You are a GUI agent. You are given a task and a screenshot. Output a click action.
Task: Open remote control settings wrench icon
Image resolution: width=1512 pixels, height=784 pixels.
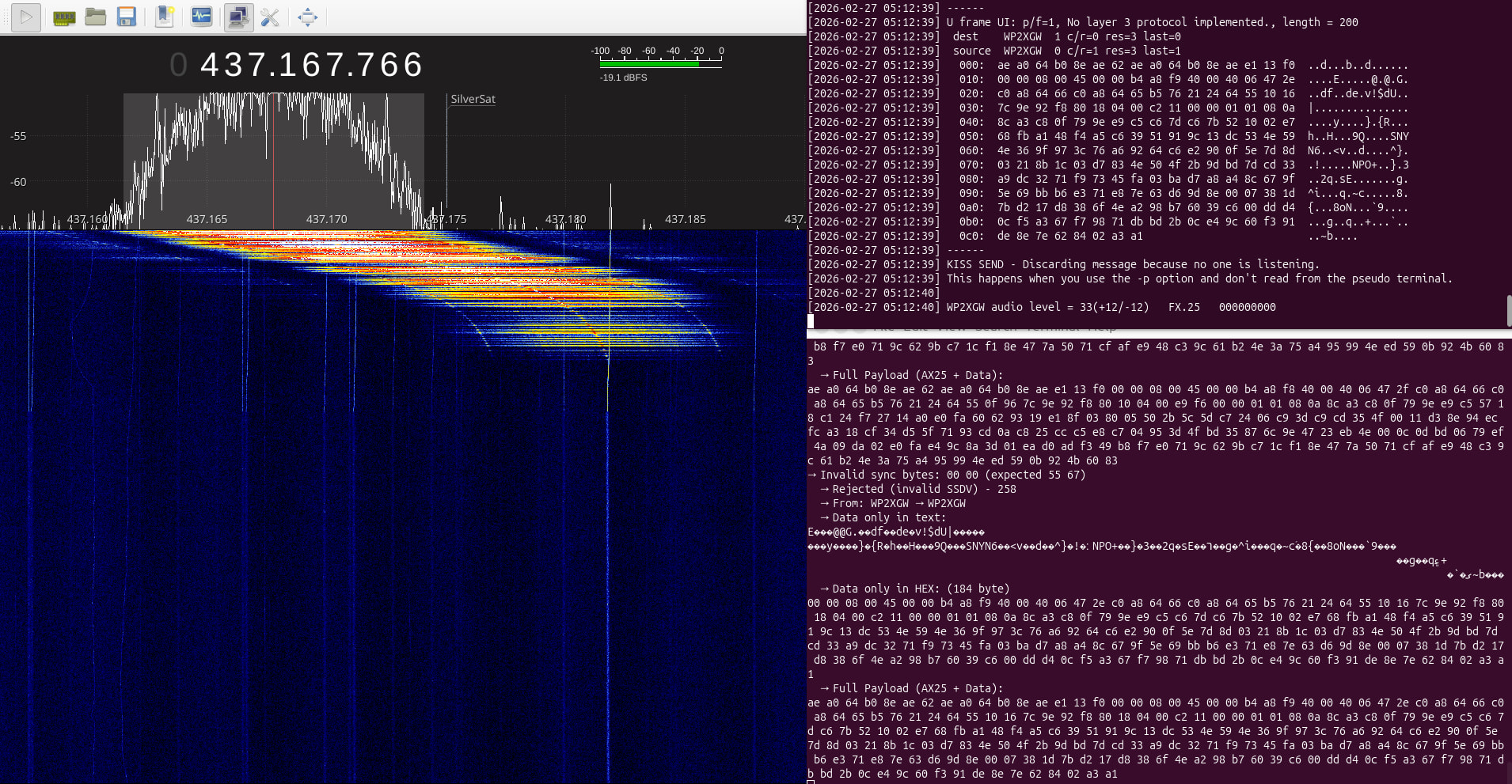[270, 17]
